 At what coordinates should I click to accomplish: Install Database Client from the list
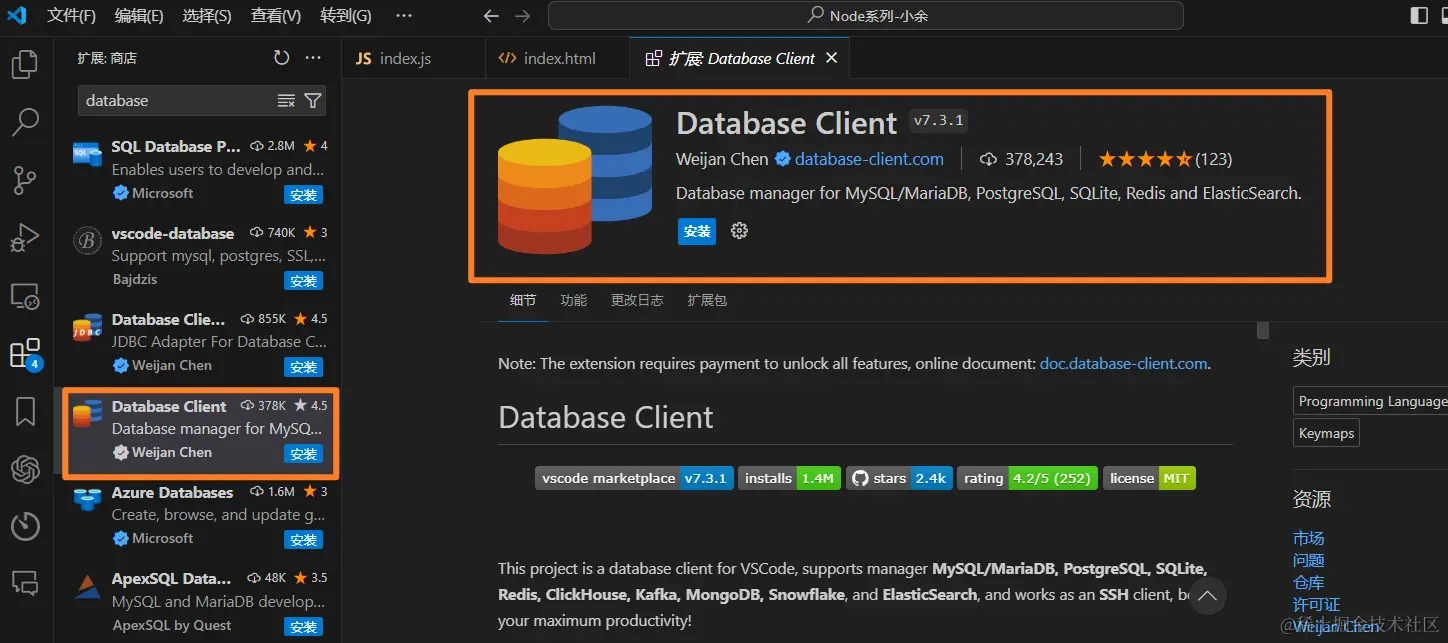304,454
